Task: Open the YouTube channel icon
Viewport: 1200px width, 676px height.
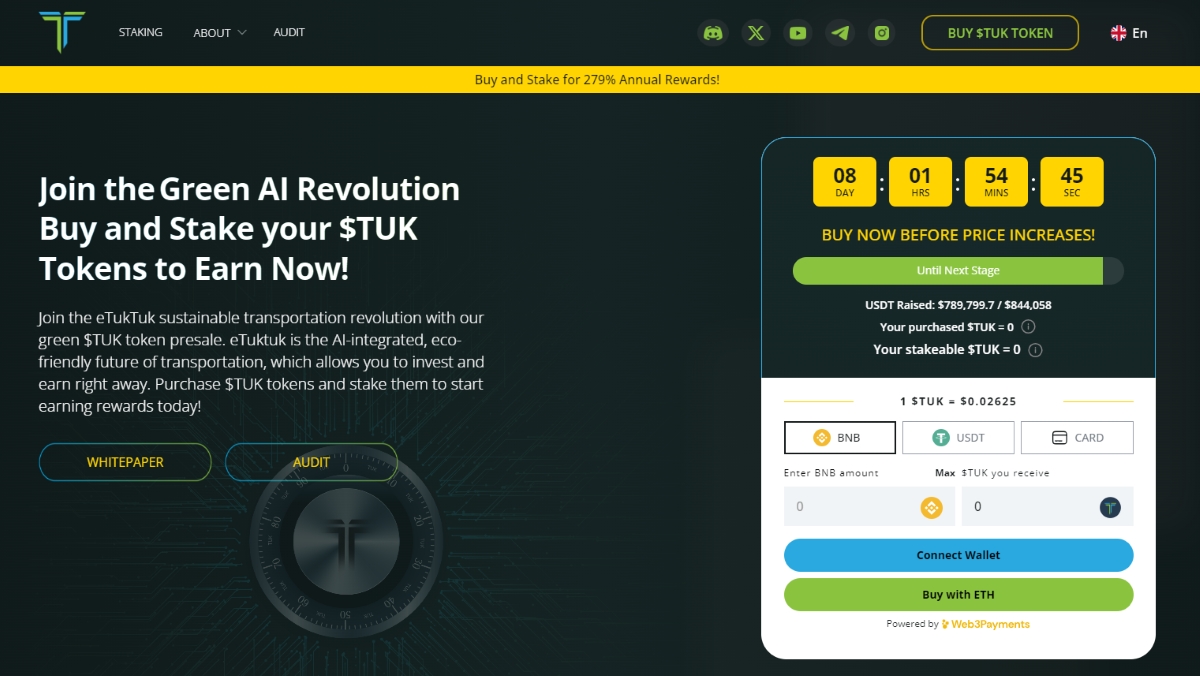Action: 798,33
